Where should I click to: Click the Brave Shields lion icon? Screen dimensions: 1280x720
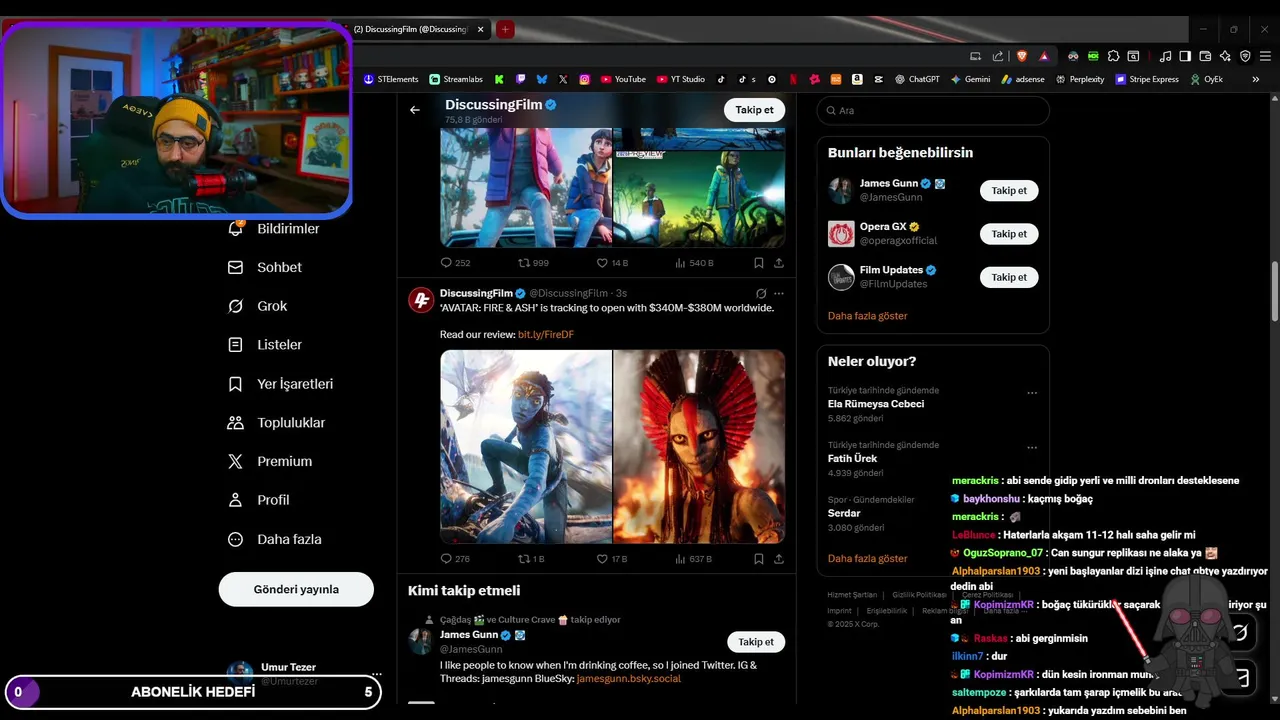(1022, 56)
